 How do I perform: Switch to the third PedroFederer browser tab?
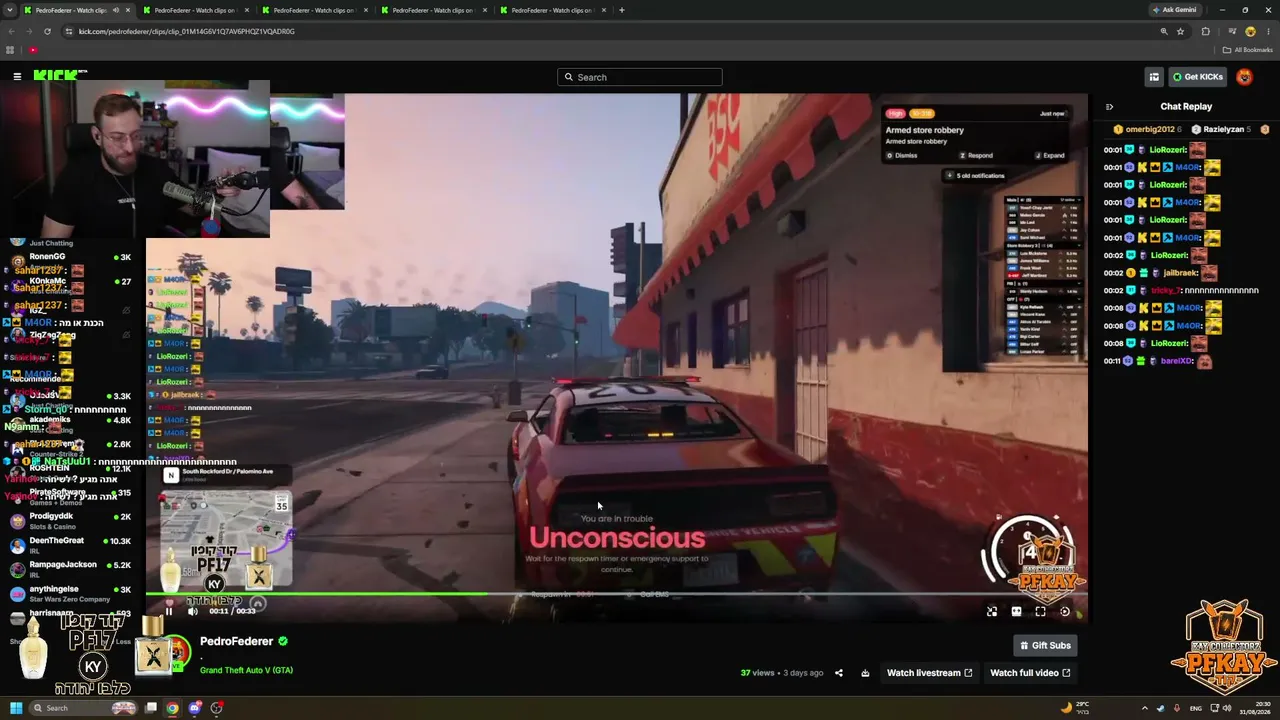[314, 10]
